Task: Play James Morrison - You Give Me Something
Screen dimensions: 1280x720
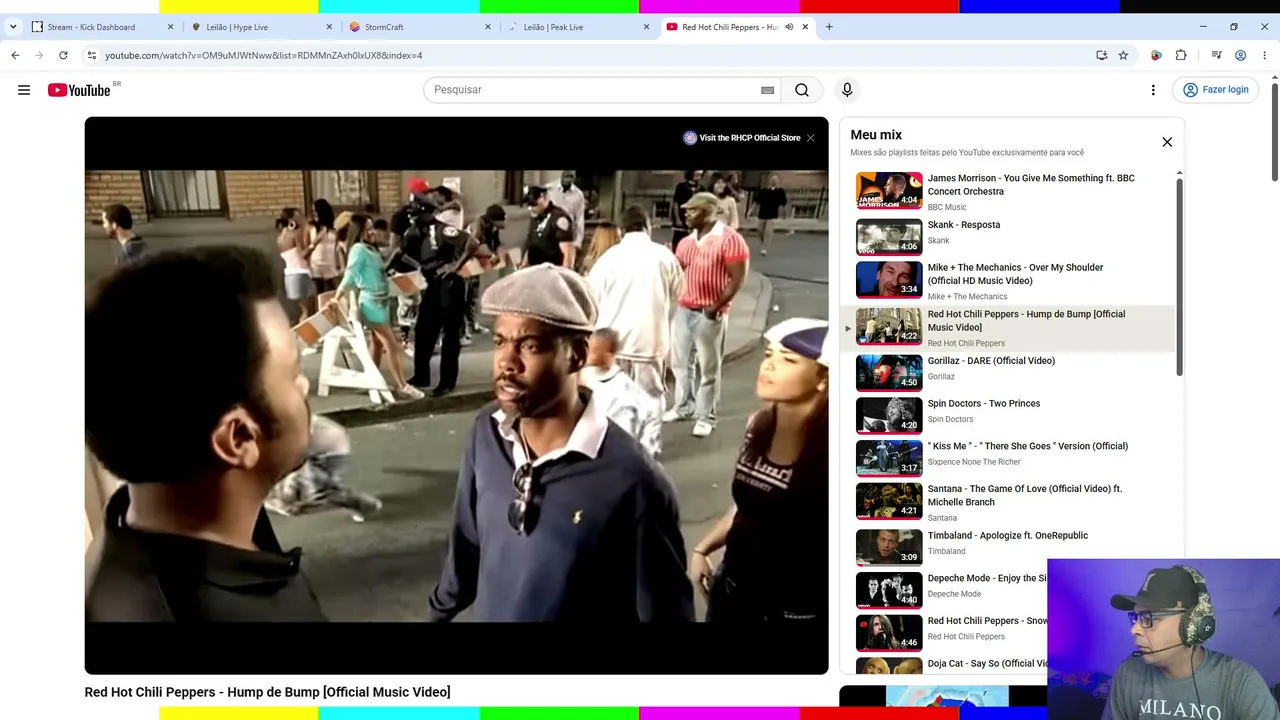Action: coord(1031,185)
